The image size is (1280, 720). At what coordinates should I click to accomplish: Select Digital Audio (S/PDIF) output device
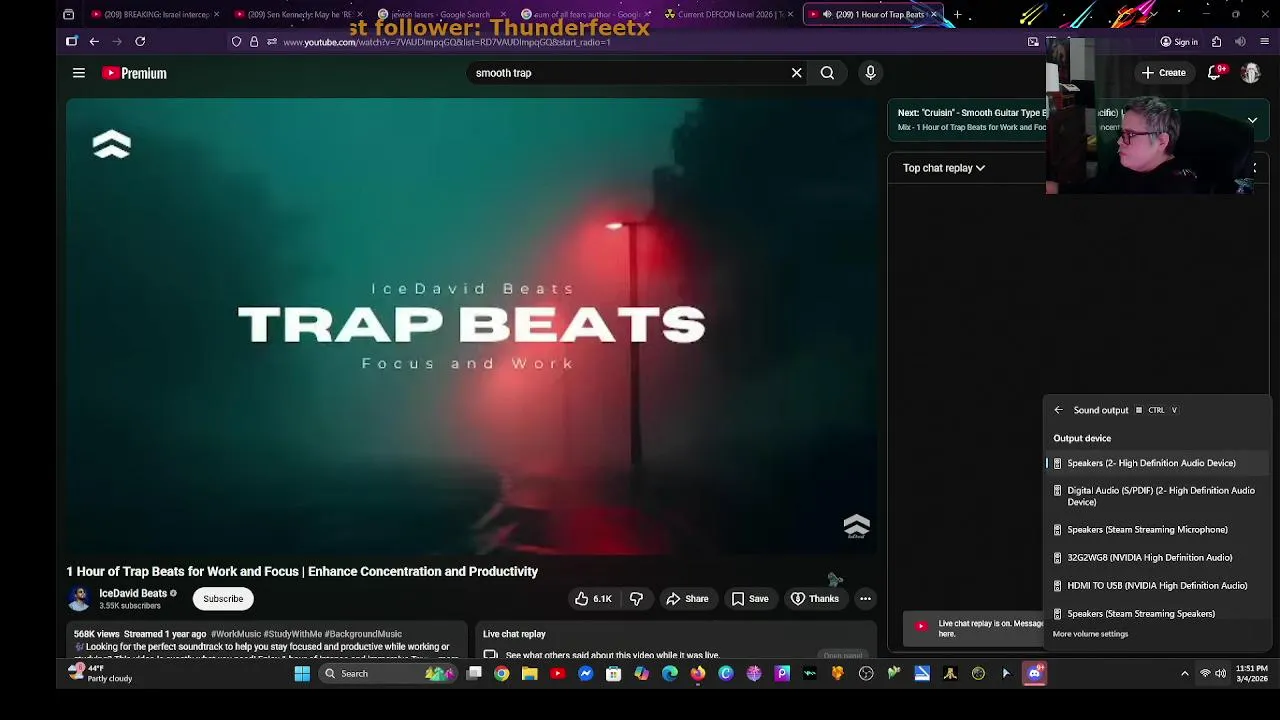pyautogui.click(x=1158, y=496)
